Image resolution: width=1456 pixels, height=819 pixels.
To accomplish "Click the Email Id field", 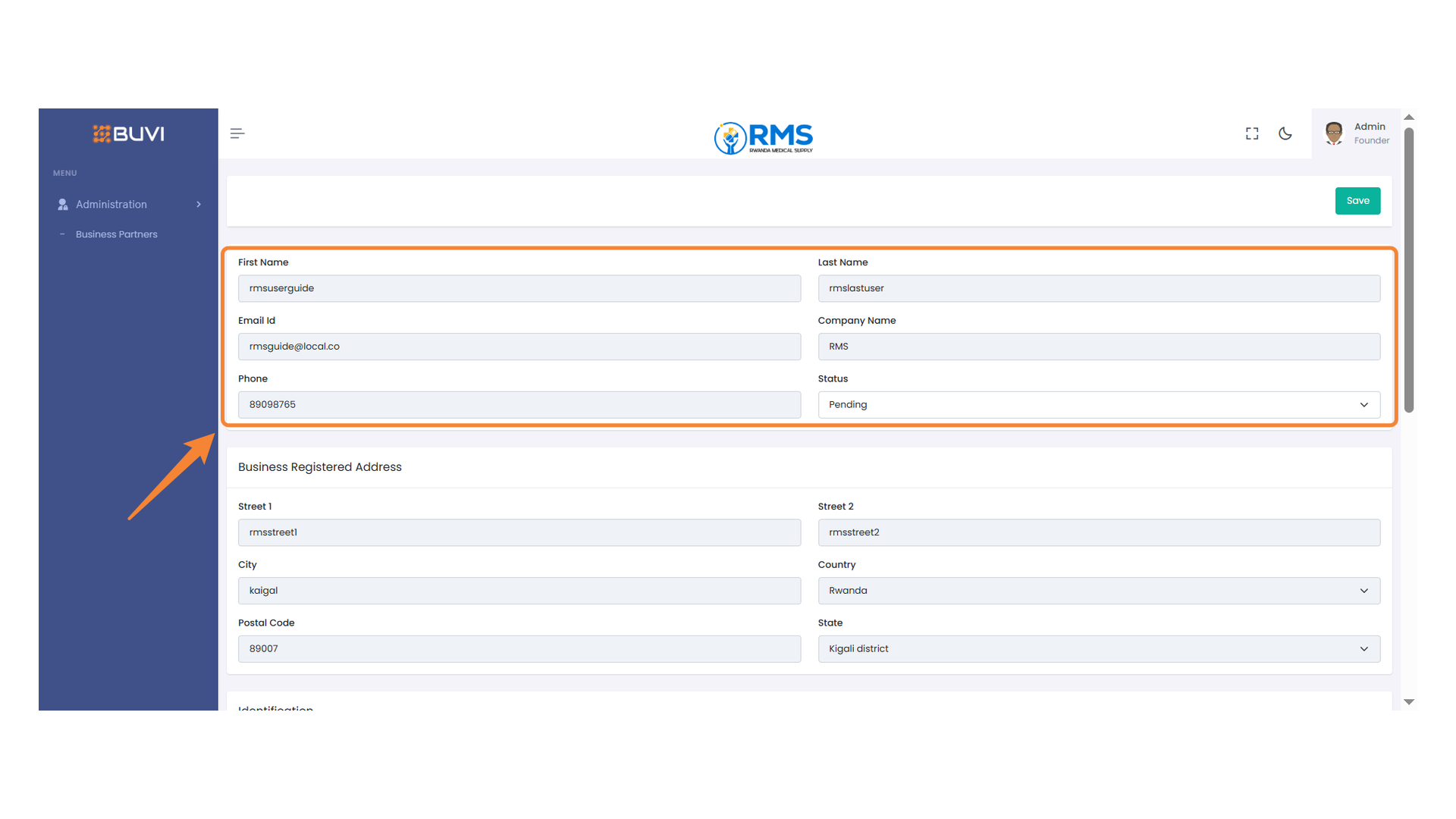I will point(519,346).
